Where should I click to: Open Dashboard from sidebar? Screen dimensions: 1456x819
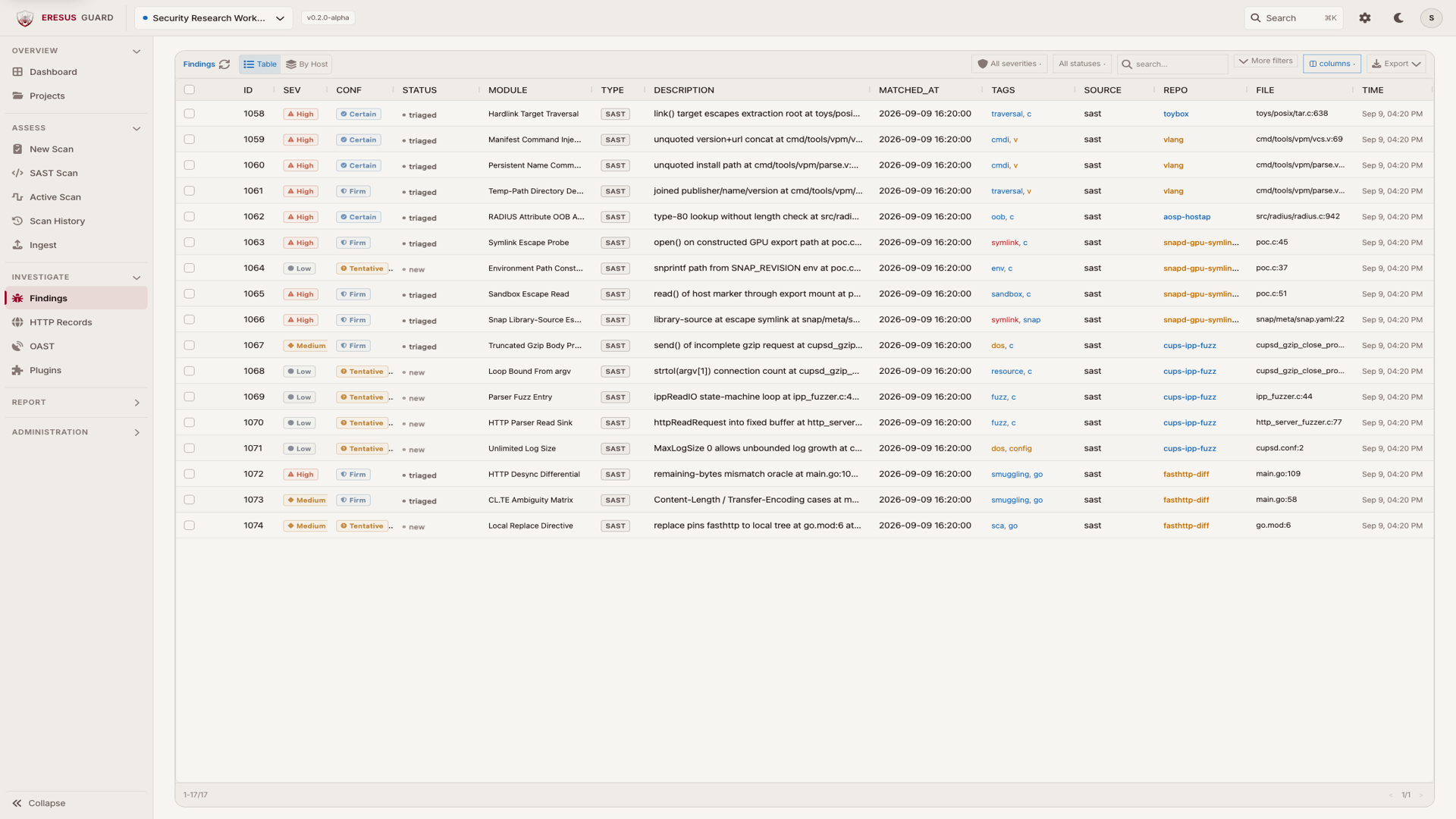[76, 72]
